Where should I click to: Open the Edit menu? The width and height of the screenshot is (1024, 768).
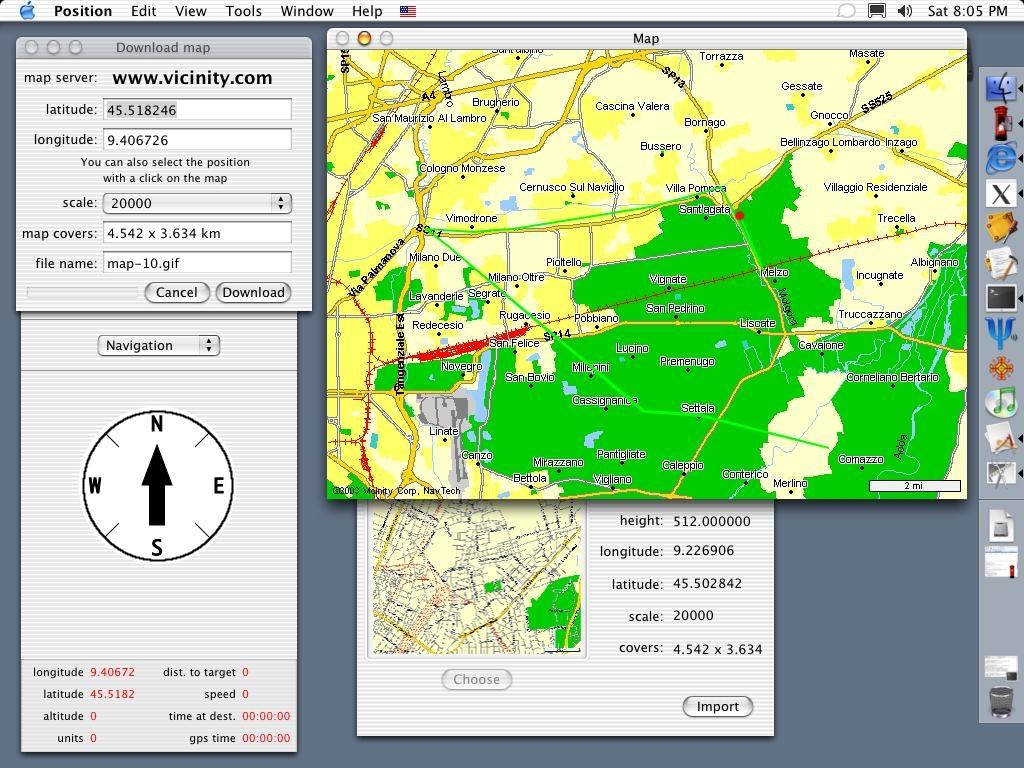(x=143, y=11)
